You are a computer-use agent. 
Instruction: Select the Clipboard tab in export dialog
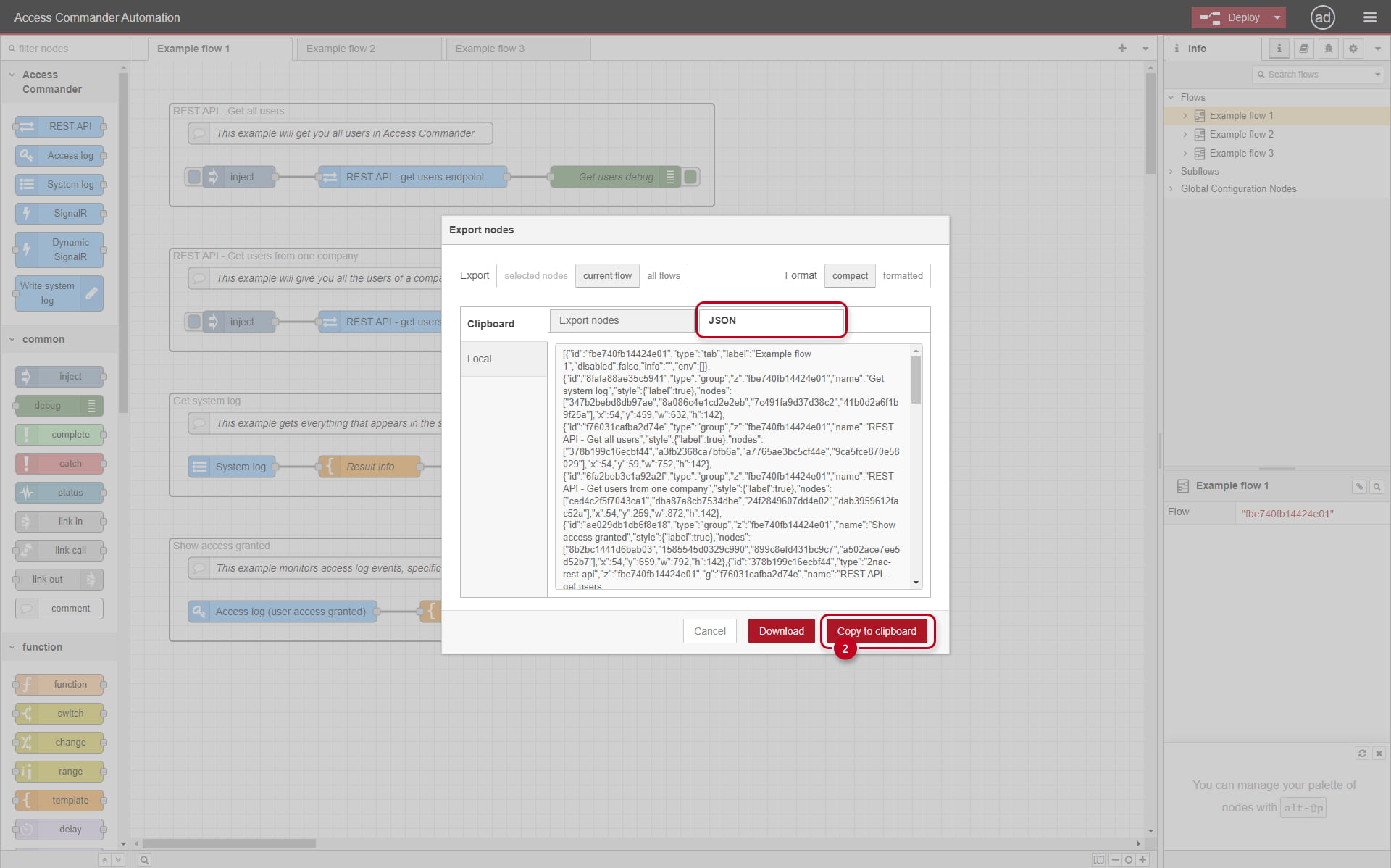tap(504, 324)
